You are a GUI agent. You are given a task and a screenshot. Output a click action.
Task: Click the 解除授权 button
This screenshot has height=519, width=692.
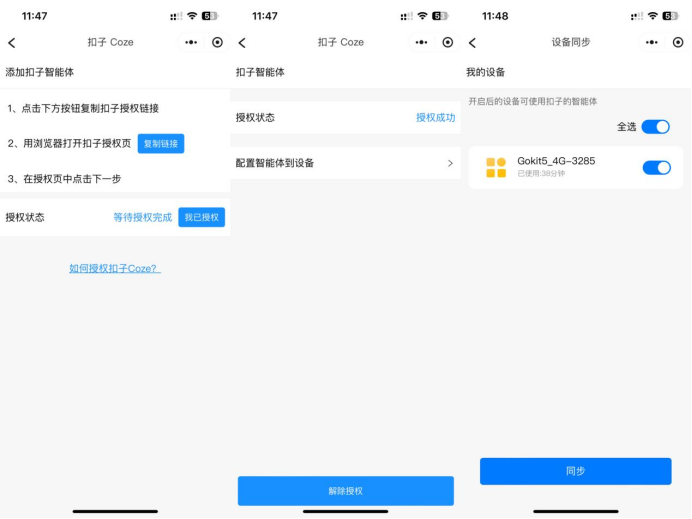346,491
